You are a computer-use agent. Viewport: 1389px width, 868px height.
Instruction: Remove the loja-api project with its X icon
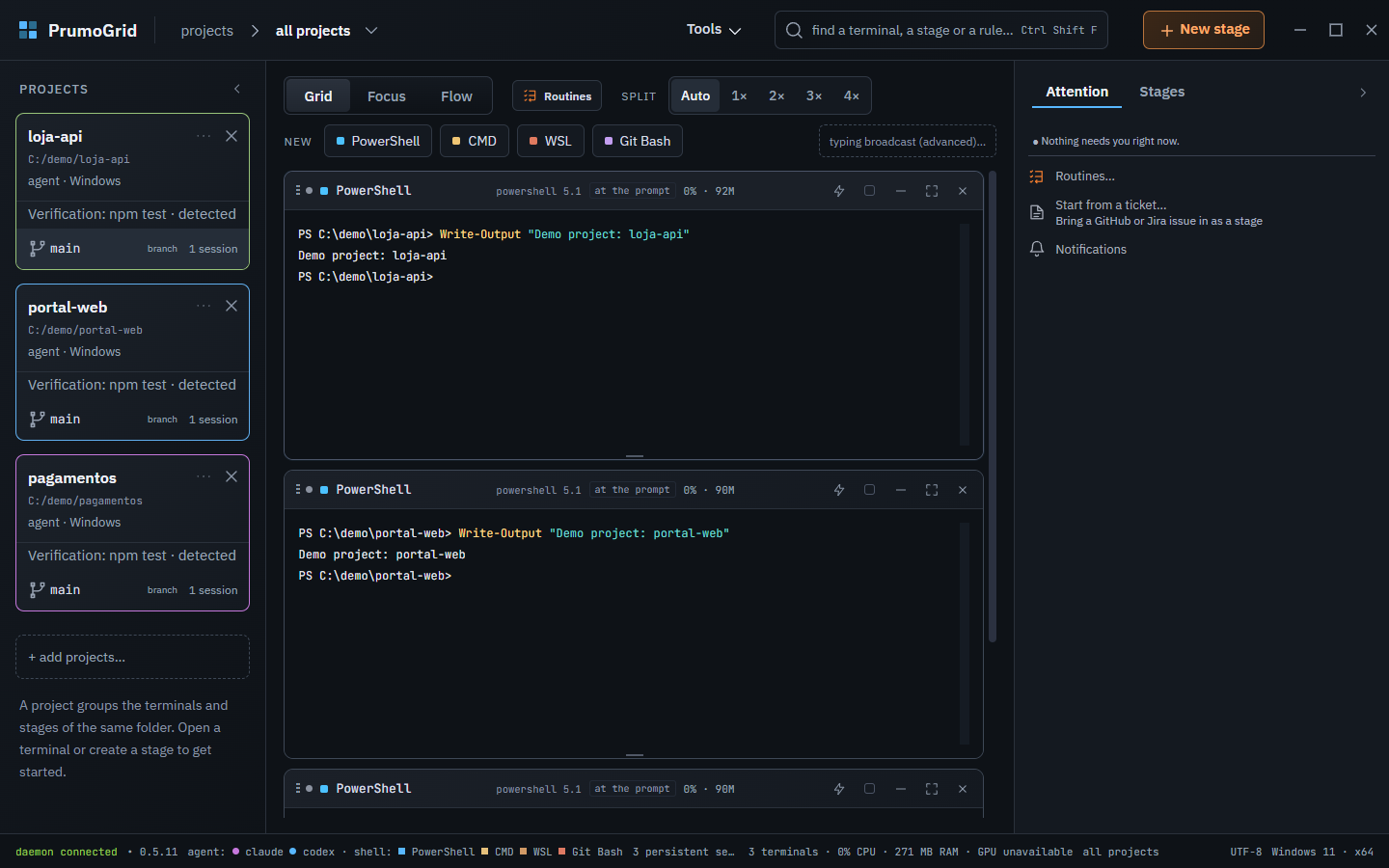(231, 136)
